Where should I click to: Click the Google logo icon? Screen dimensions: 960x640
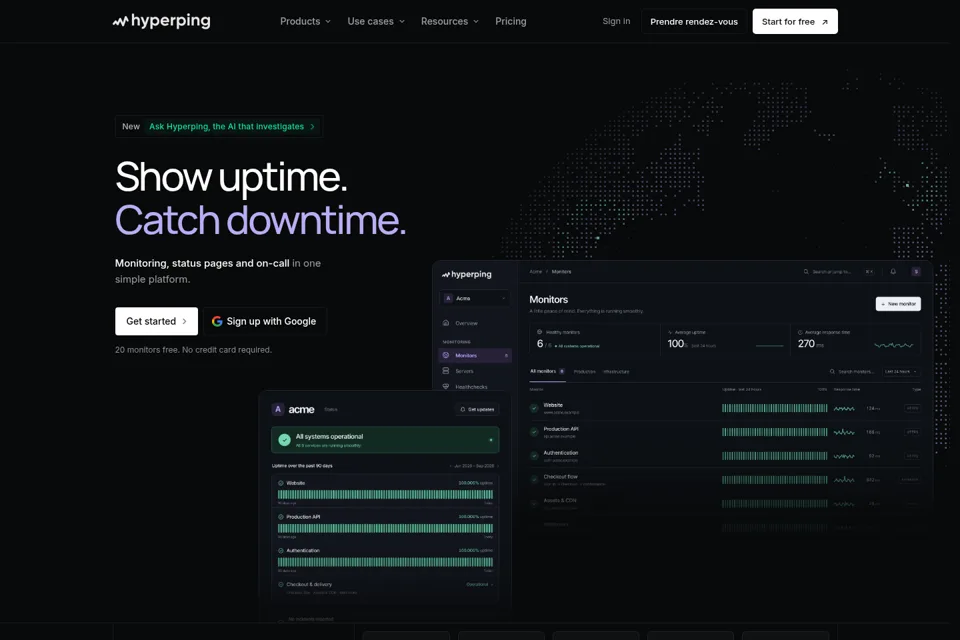click(x=217, y=321)
